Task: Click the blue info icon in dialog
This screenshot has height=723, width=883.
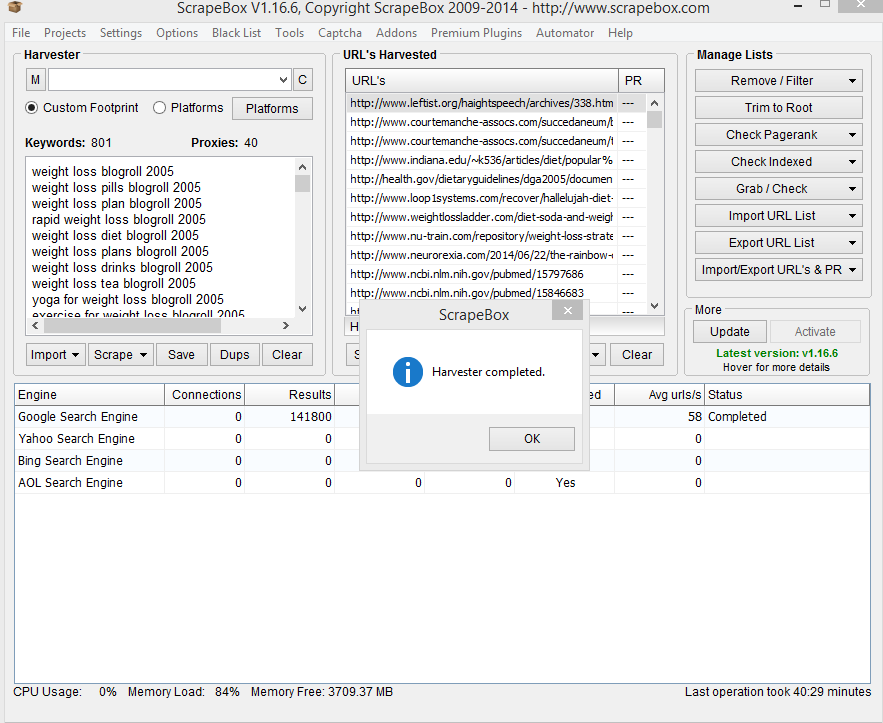Action: coord(408,372)
